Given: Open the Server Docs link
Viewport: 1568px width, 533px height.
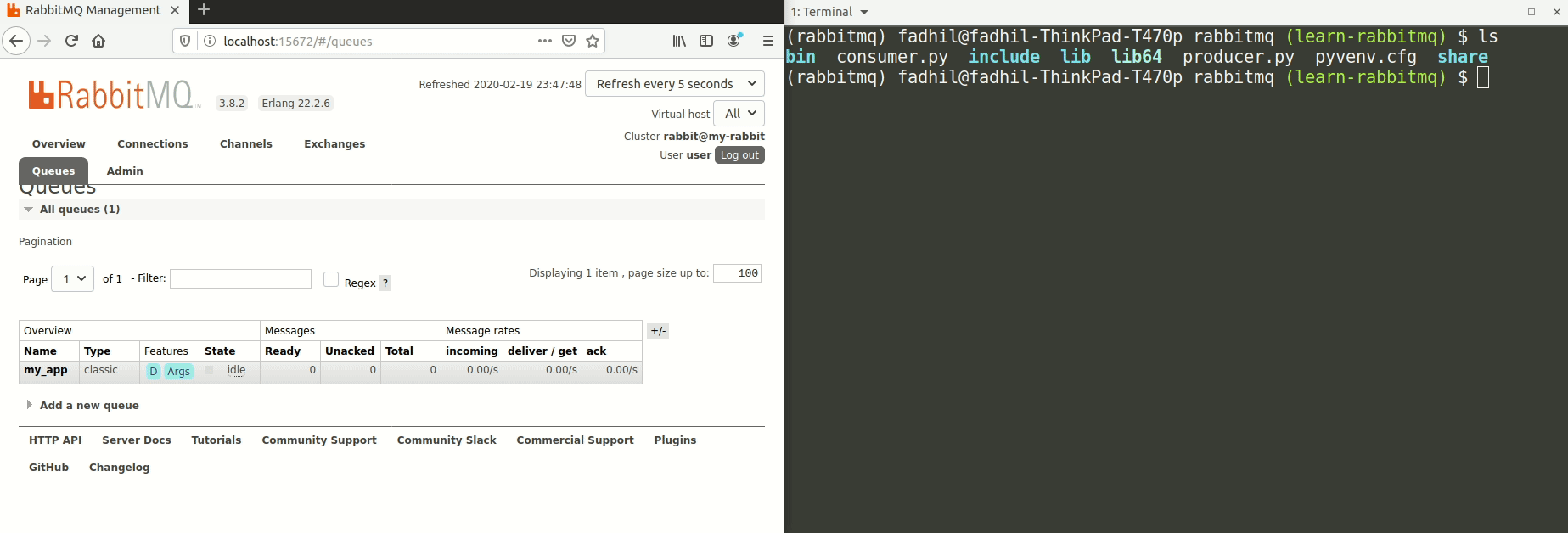Looking at the screenshot, I should [137, 440].
